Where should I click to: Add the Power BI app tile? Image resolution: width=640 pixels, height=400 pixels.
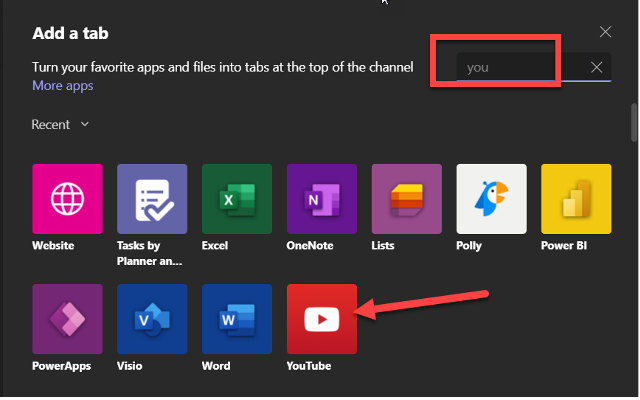click(576, 199)
